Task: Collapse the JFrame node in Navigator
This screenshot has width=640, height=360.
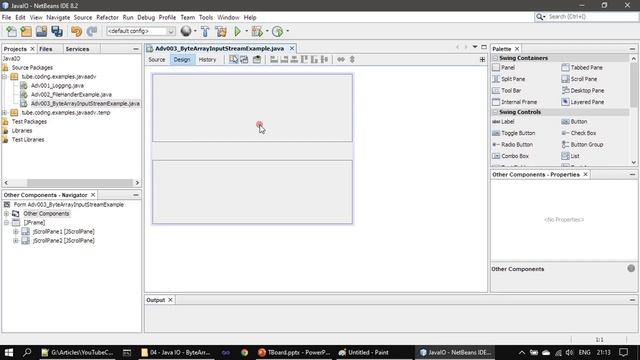Action: (6, 222)
